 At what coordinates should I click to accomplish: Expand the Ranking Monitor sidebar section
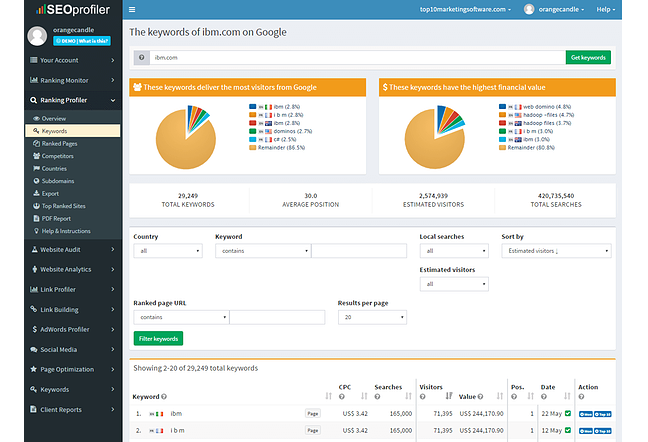[x=73, y=80]
